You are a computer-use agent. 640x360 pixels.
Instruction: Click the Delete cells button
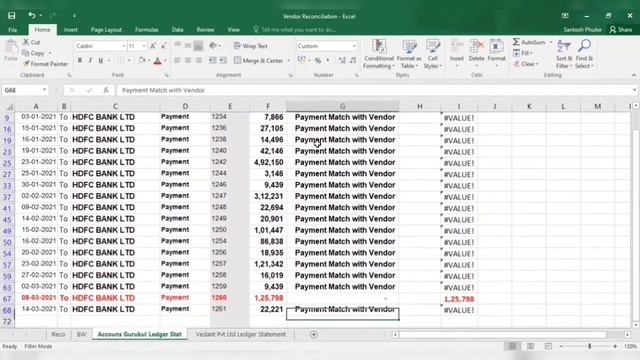pos(476,53)
